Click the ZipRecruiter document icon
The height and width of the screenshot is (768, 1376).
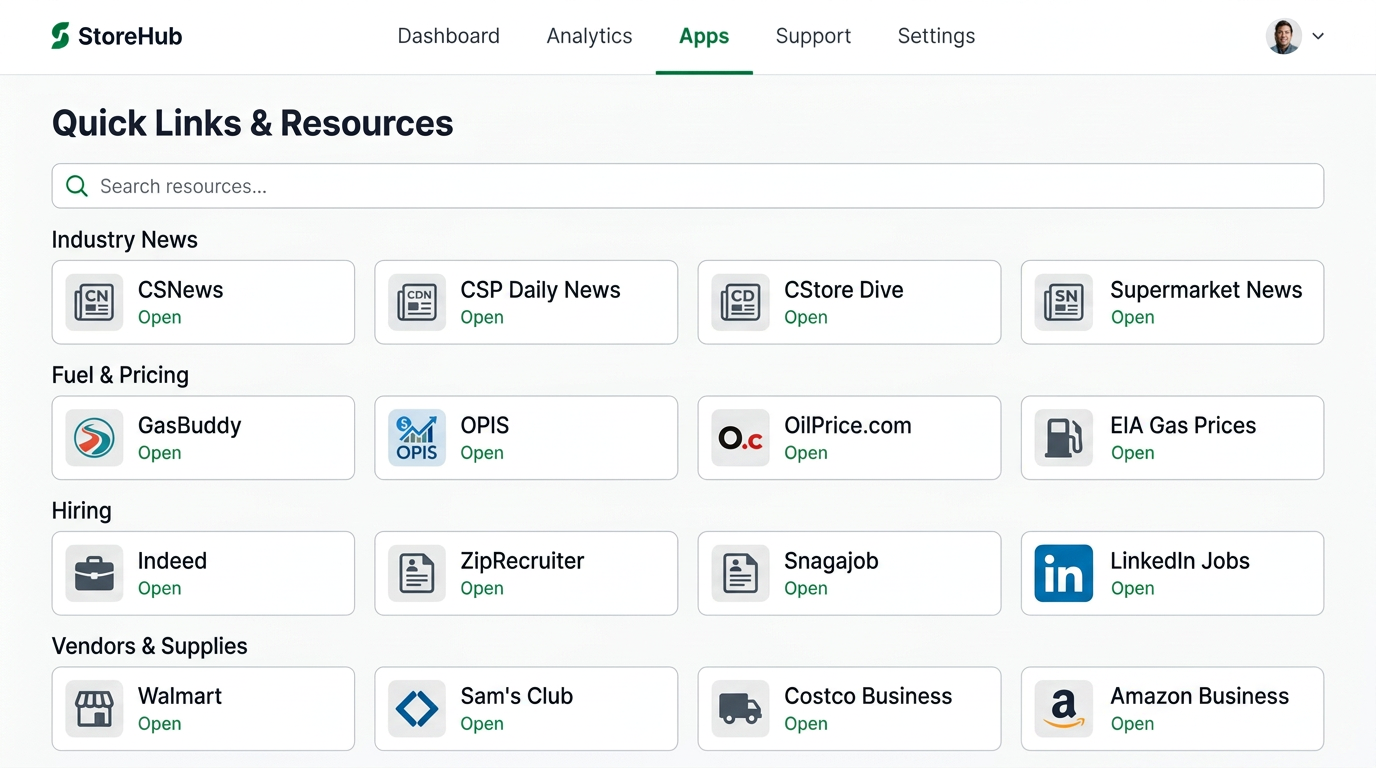[x=417, y=573]
